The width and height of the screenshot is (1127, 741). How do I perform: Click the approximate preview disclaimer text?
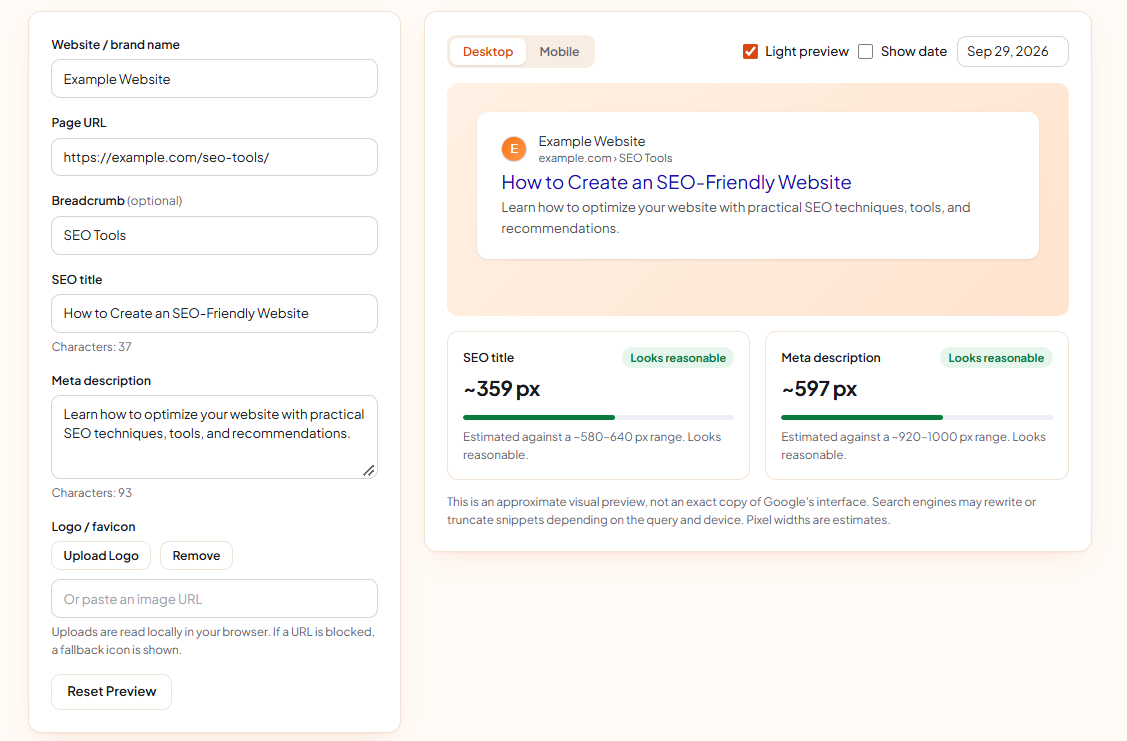(x=741, y=511)
